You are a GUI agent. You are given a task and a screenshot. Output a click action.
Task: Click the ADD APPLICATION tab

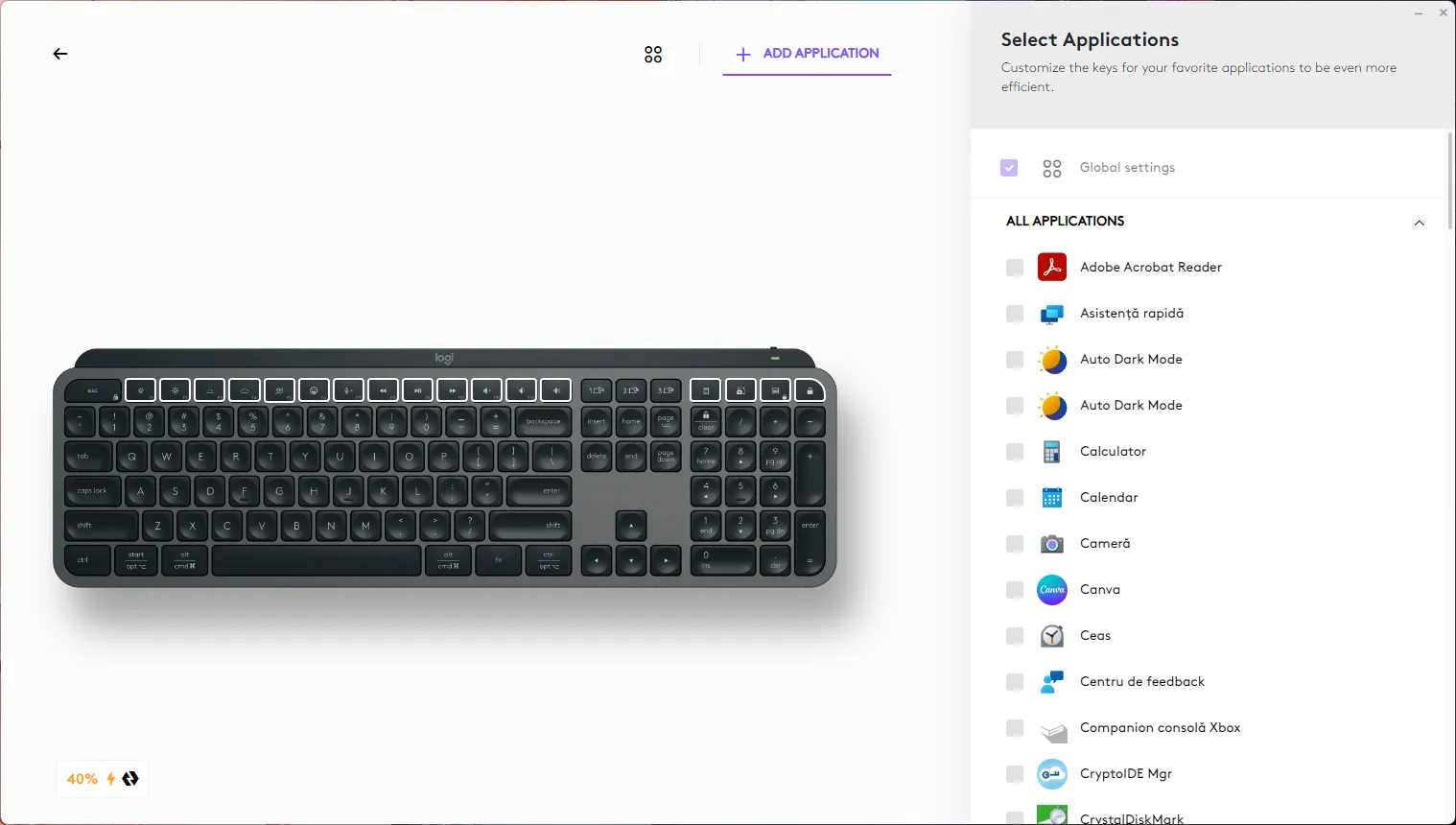point(807,54)
